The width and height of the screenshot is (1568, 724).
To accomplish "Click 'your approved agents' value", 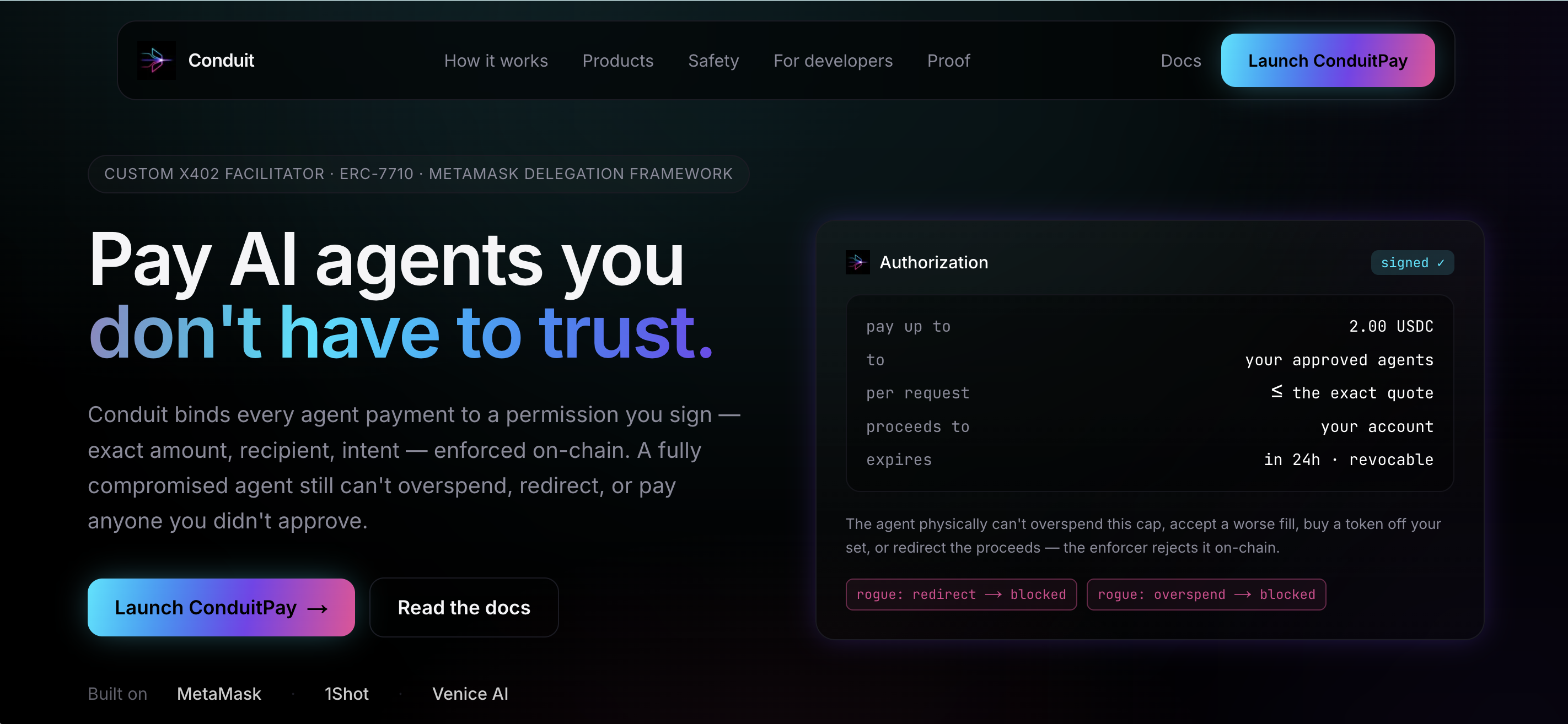I will click(x=1339, y=360).
